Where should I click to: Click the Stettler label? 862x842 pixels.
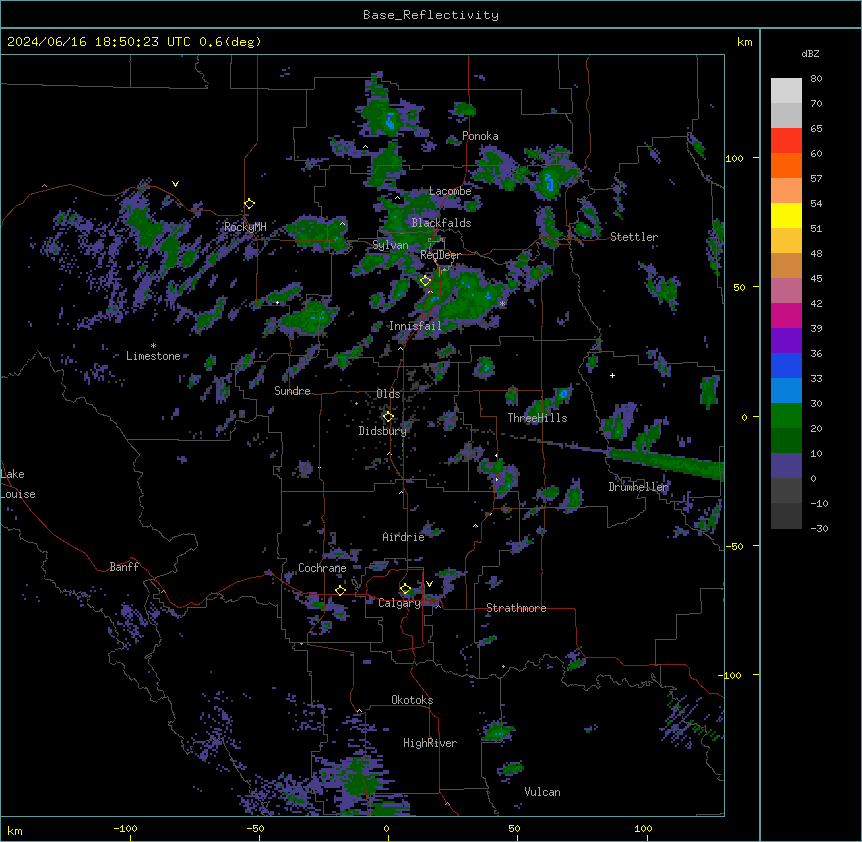pyautogui.click(x=634, y=237)
